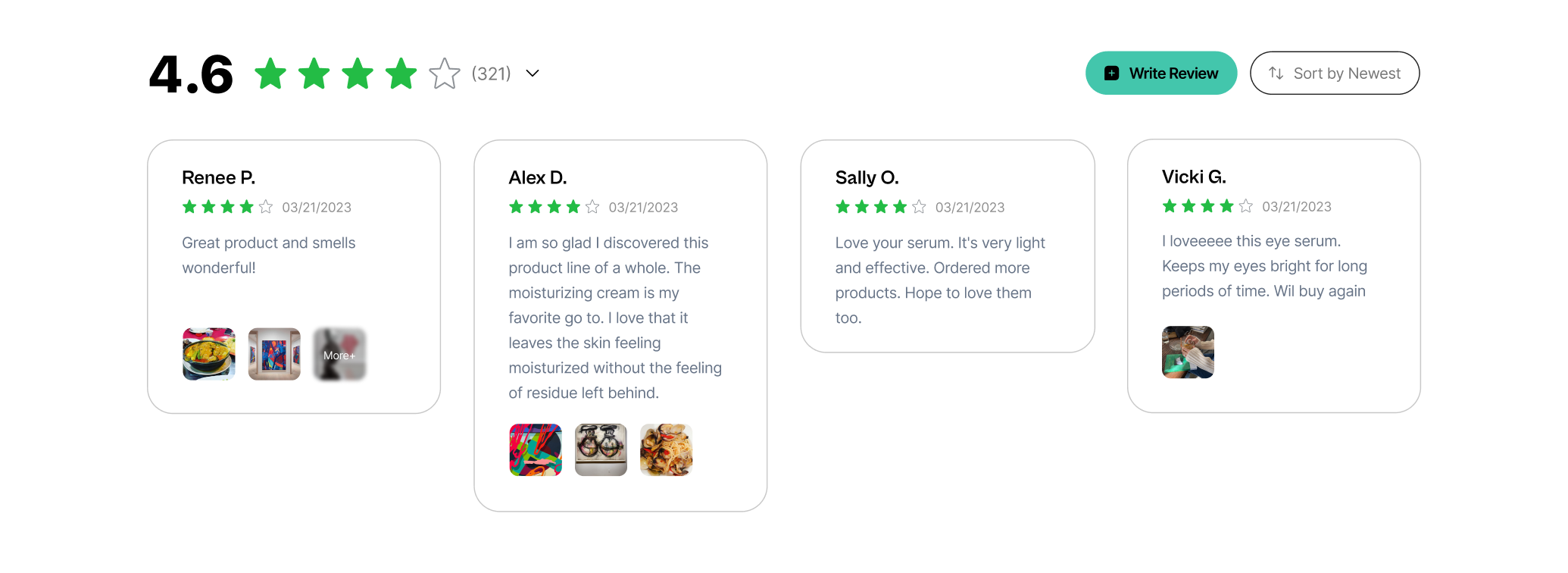Click the 4.6 overall rating score
This screenshot has height=573, width=1568.
[191, 74]
